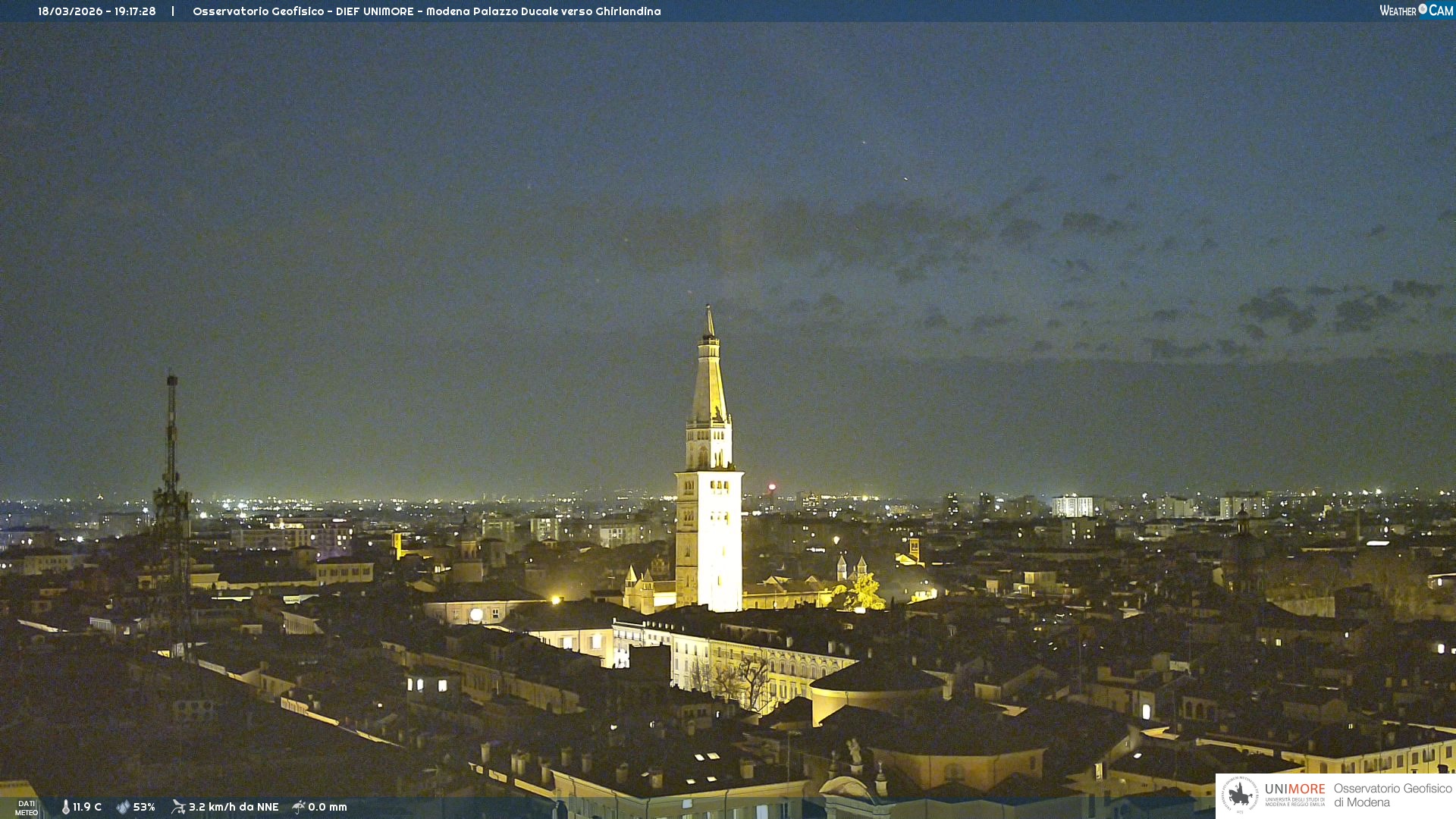Screen dimensions: 1456x819
Task: Open the DATI METEO label
Action: [27, 808]
